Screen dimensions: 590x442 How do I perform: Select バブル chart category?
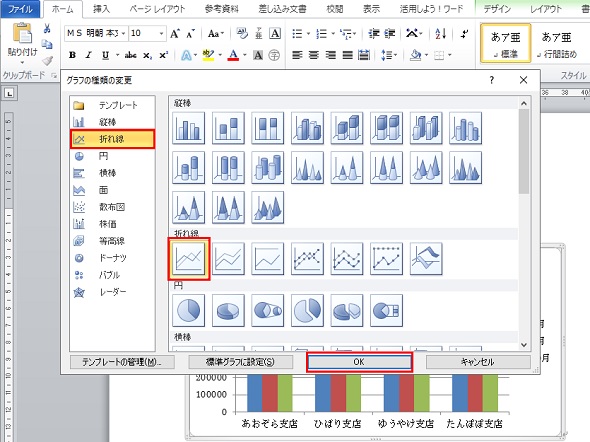pos(112,275)
